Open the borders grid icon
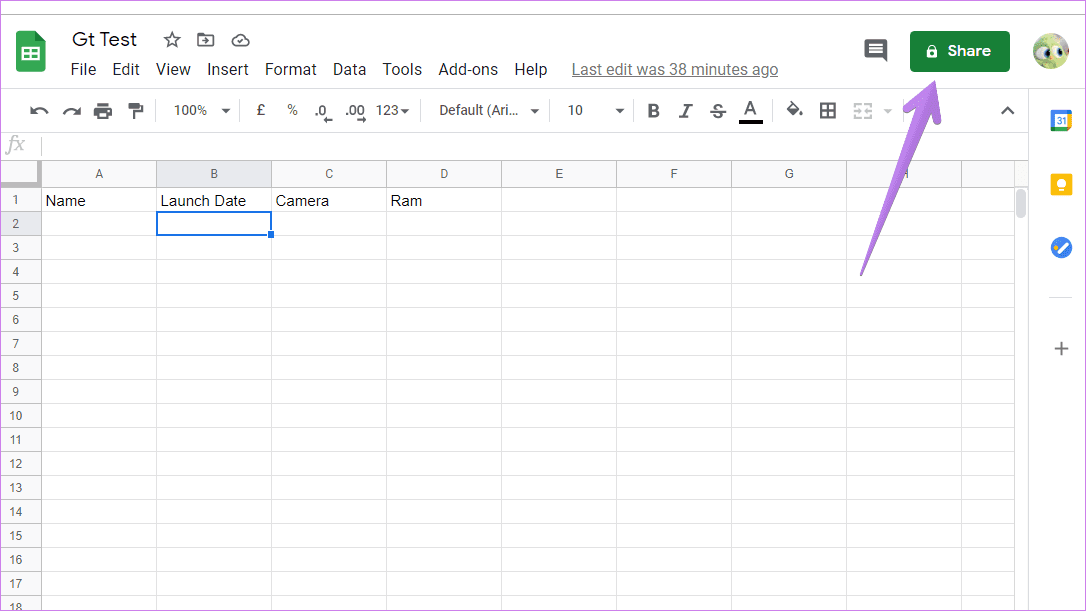This screenshot has width=1086, height=611. [828, 111]
